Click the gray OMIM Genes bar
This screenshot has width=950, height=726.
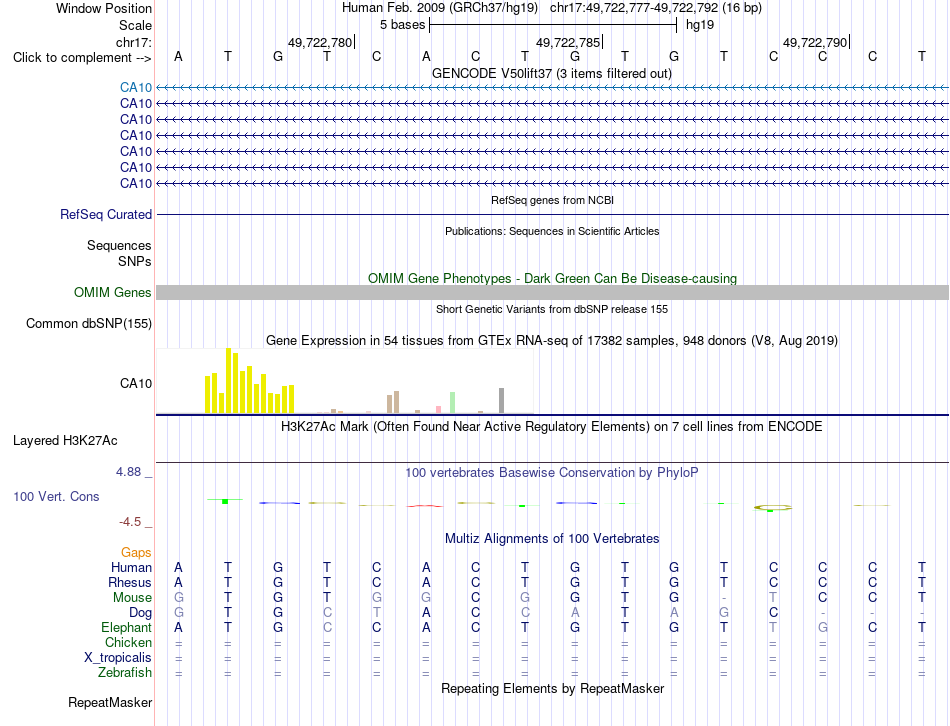click(552, 293)
